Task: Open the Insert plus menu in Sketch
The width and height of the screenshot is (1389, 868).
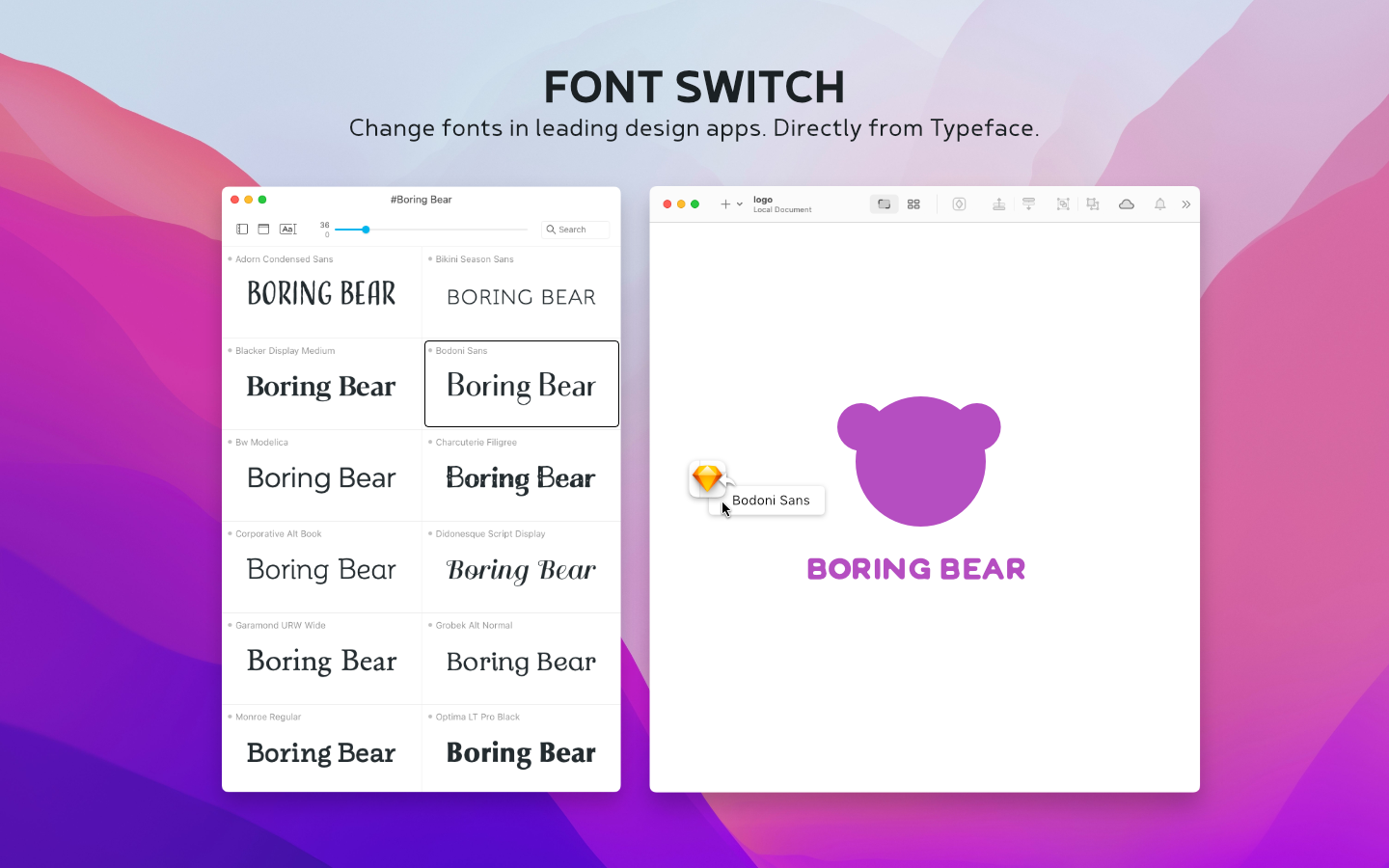Action: [x=723, y=203]
